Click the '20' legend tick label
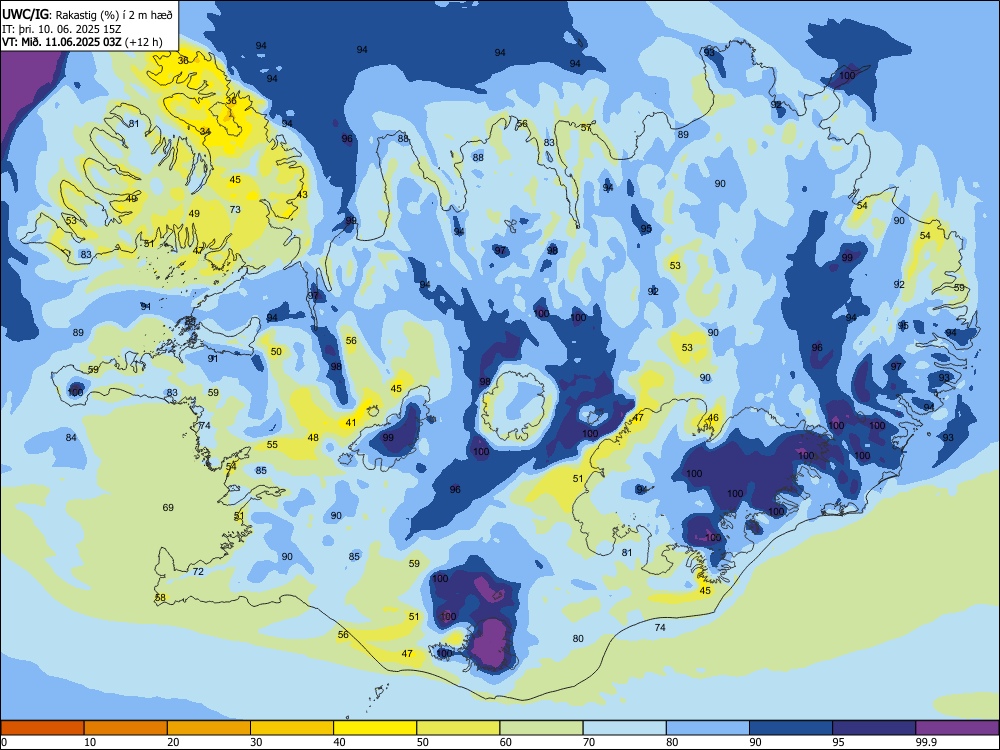Viewport: 1000px width, 750px height. (x=173, y=742)
